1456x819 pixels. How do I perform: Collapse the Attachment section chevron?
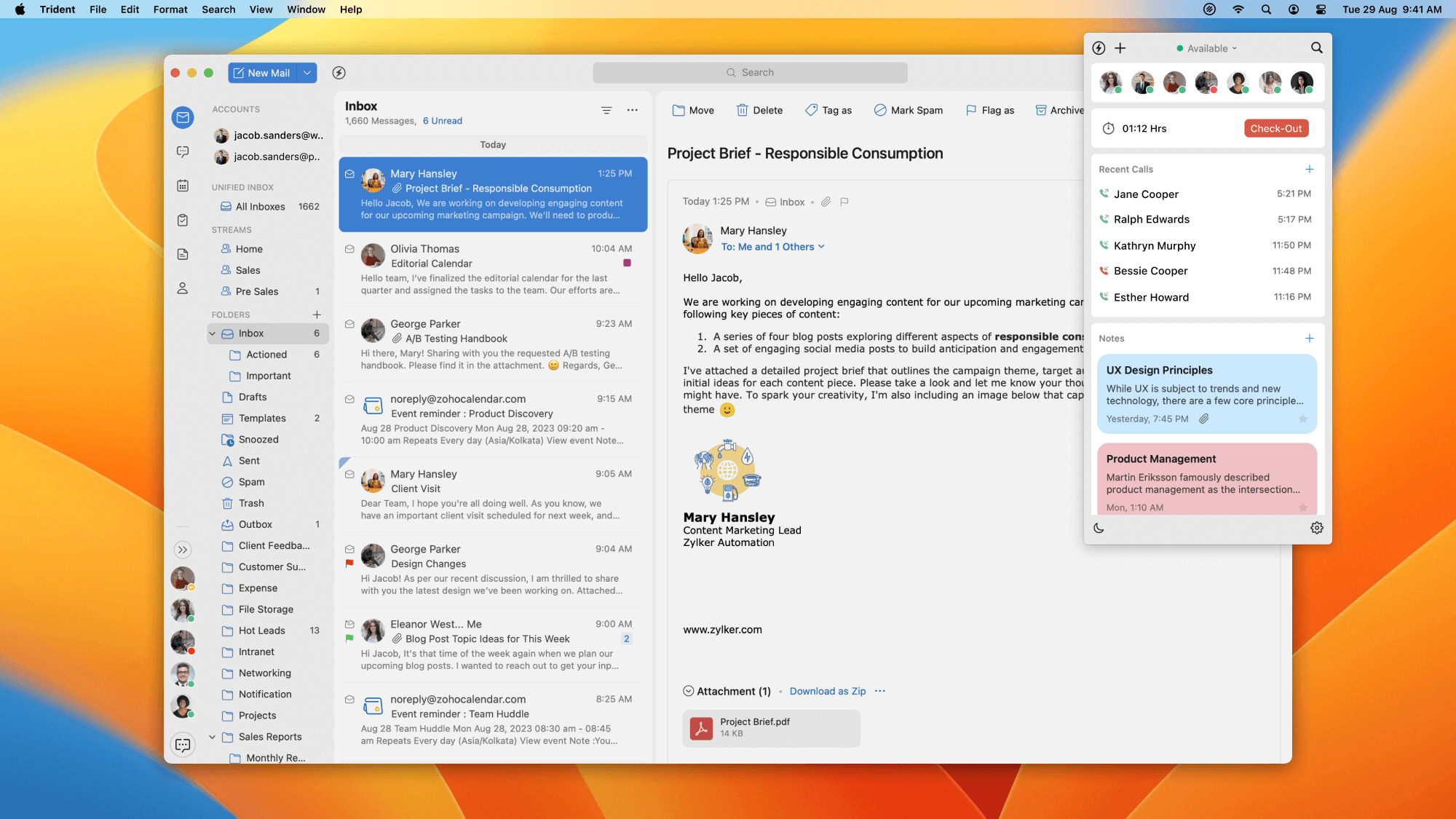pyautogui.click(x=689, y=691)
